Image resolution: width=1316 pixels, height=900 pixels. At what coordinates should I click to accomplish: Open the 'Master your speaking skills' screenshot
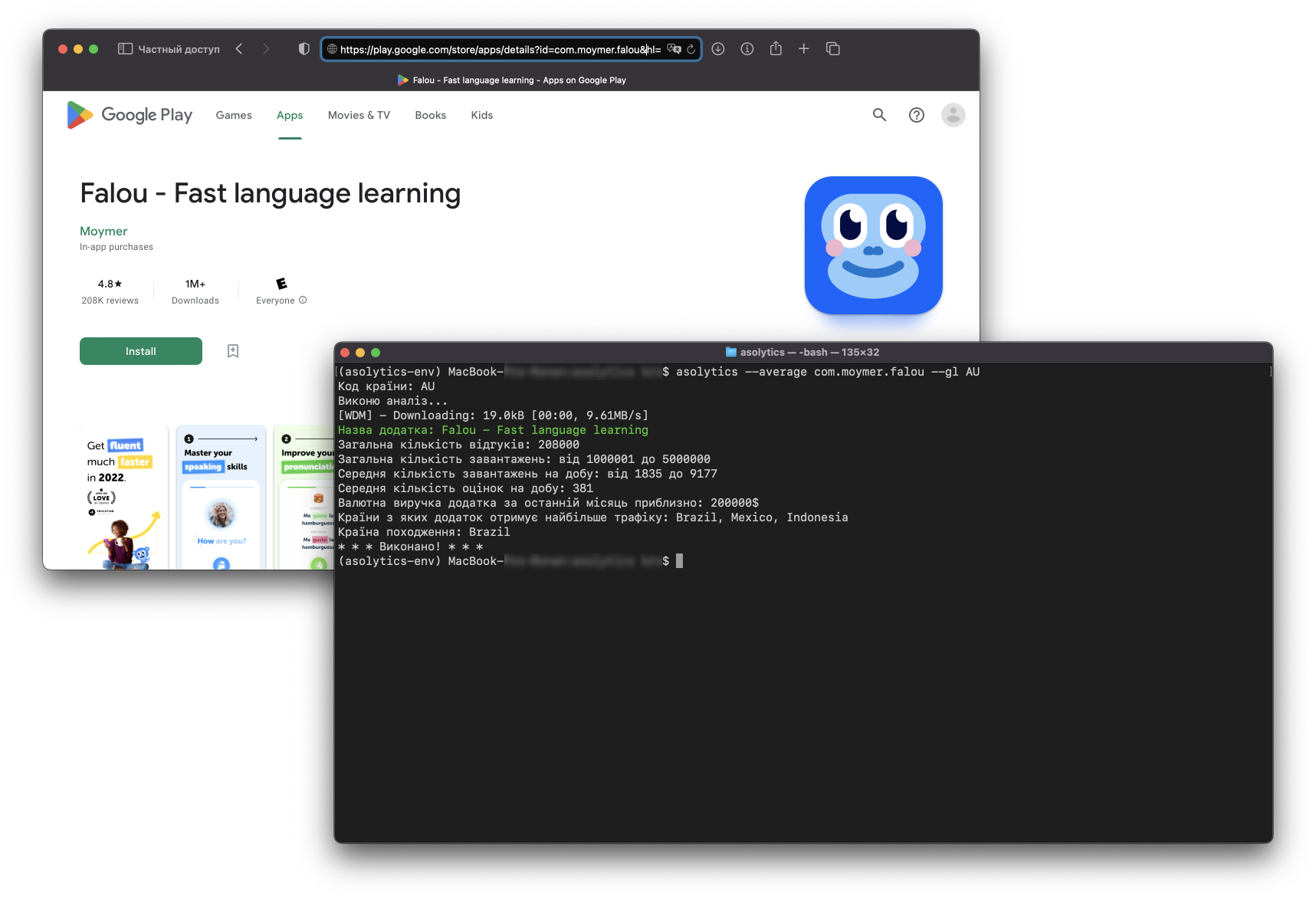(x=221, y=498)
